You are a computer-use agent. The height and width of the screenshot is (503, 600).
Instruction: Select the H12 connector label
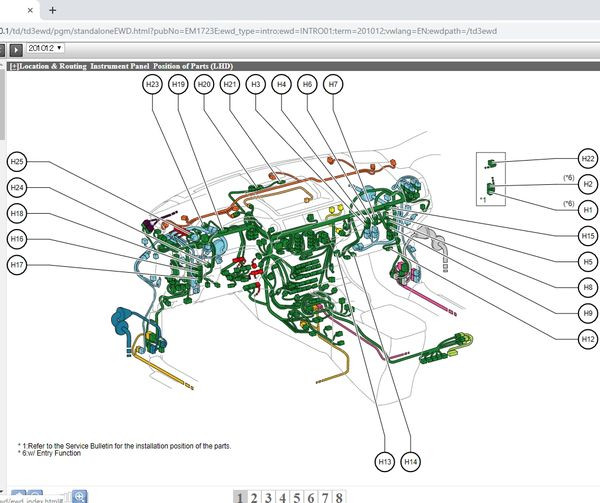tap(587, 340)
